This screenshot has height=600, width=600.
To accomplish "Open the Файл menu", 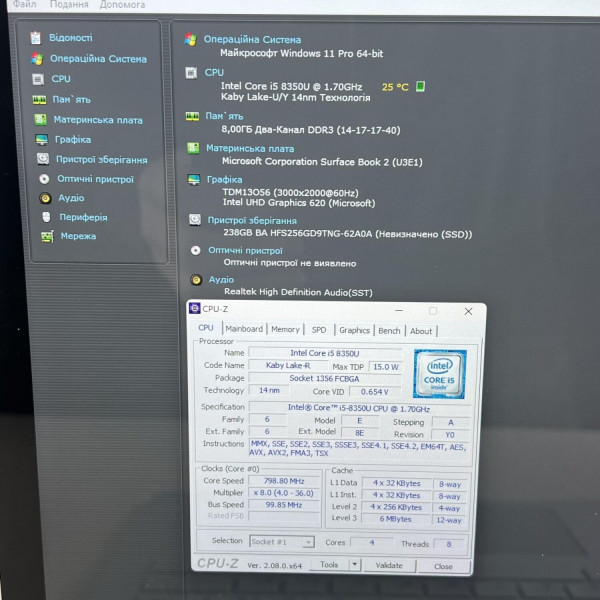I will [x=24, y=4].
